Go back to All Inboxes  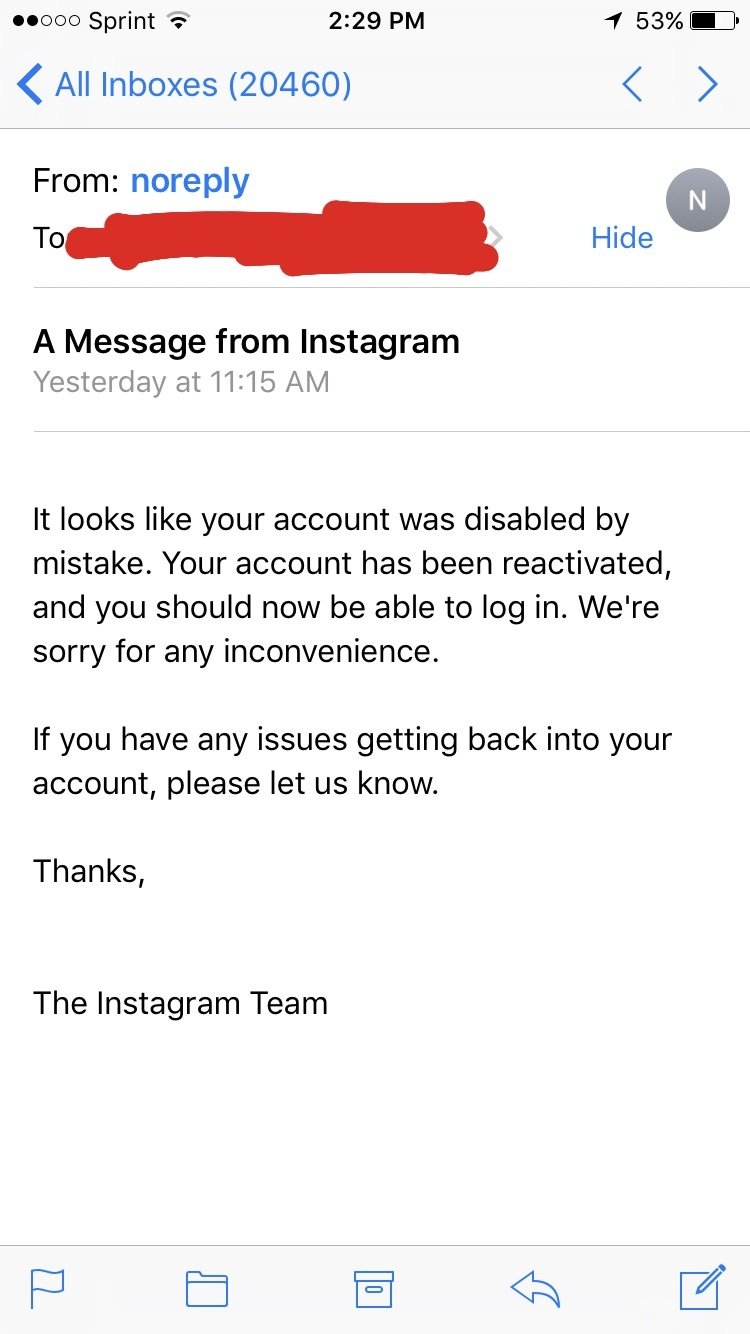pyautogui.click(x=185, y=84)
